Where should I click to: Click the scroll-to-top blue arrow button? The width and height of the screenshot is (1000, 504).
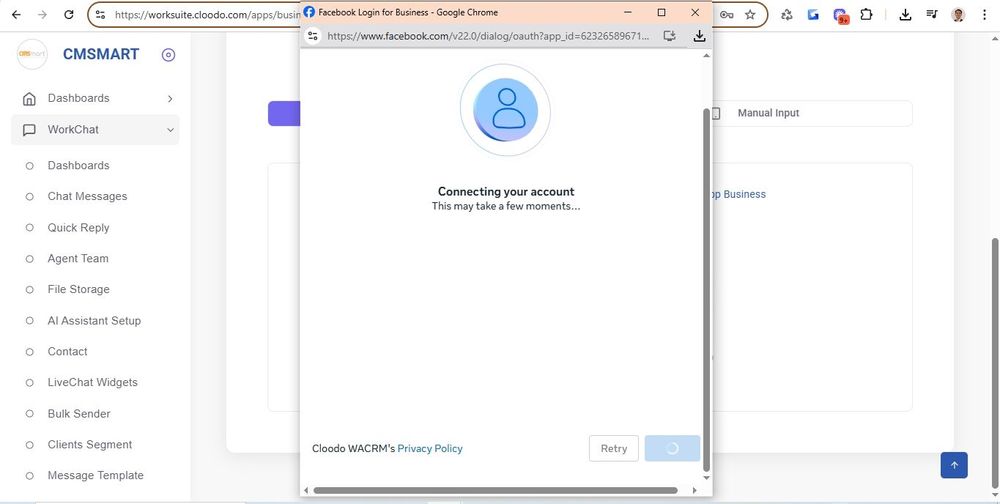pos(953,465)
